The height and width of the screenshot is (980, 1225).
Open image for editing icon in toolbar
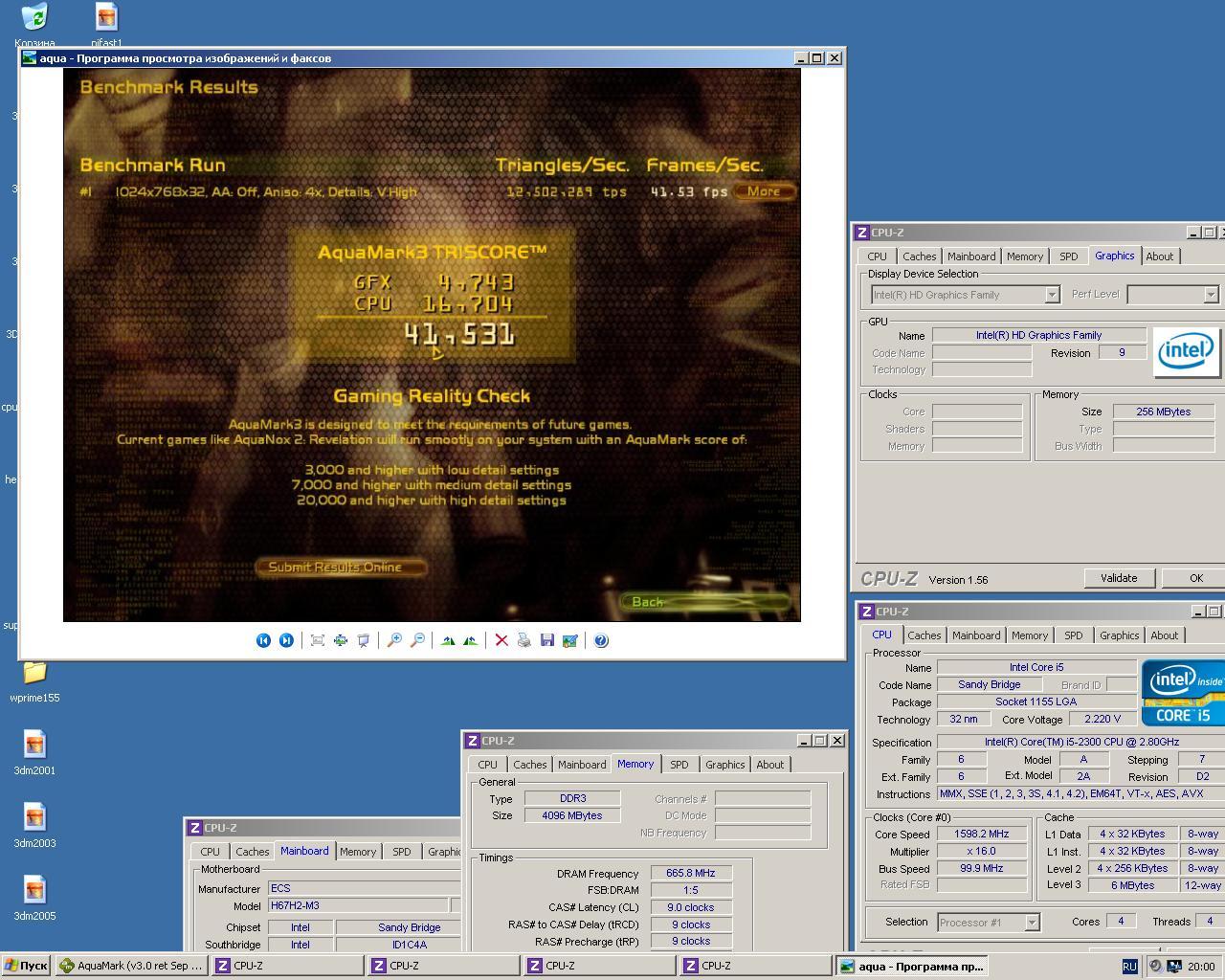click(570, 640)
